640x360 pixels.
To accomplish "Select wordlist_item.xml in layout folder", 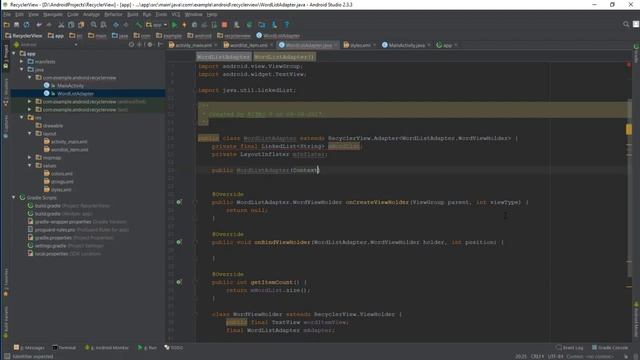I will point(69,150).
